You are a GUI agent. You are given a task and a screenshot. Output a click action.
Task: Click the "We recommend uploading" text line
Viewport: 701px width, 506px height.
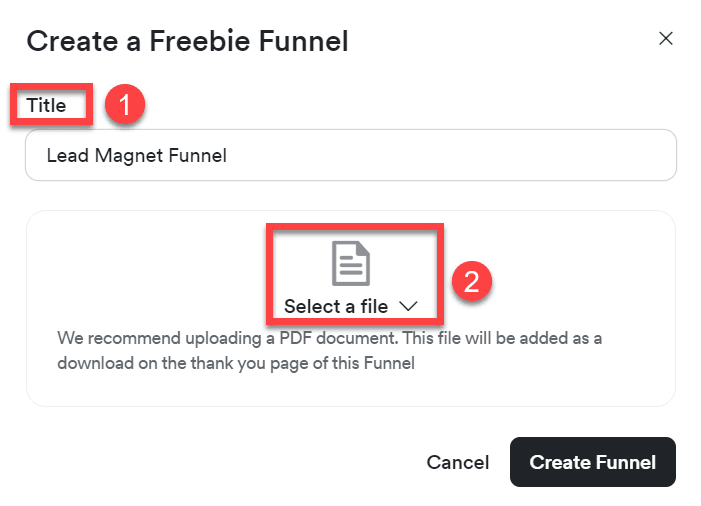point(329,337)
